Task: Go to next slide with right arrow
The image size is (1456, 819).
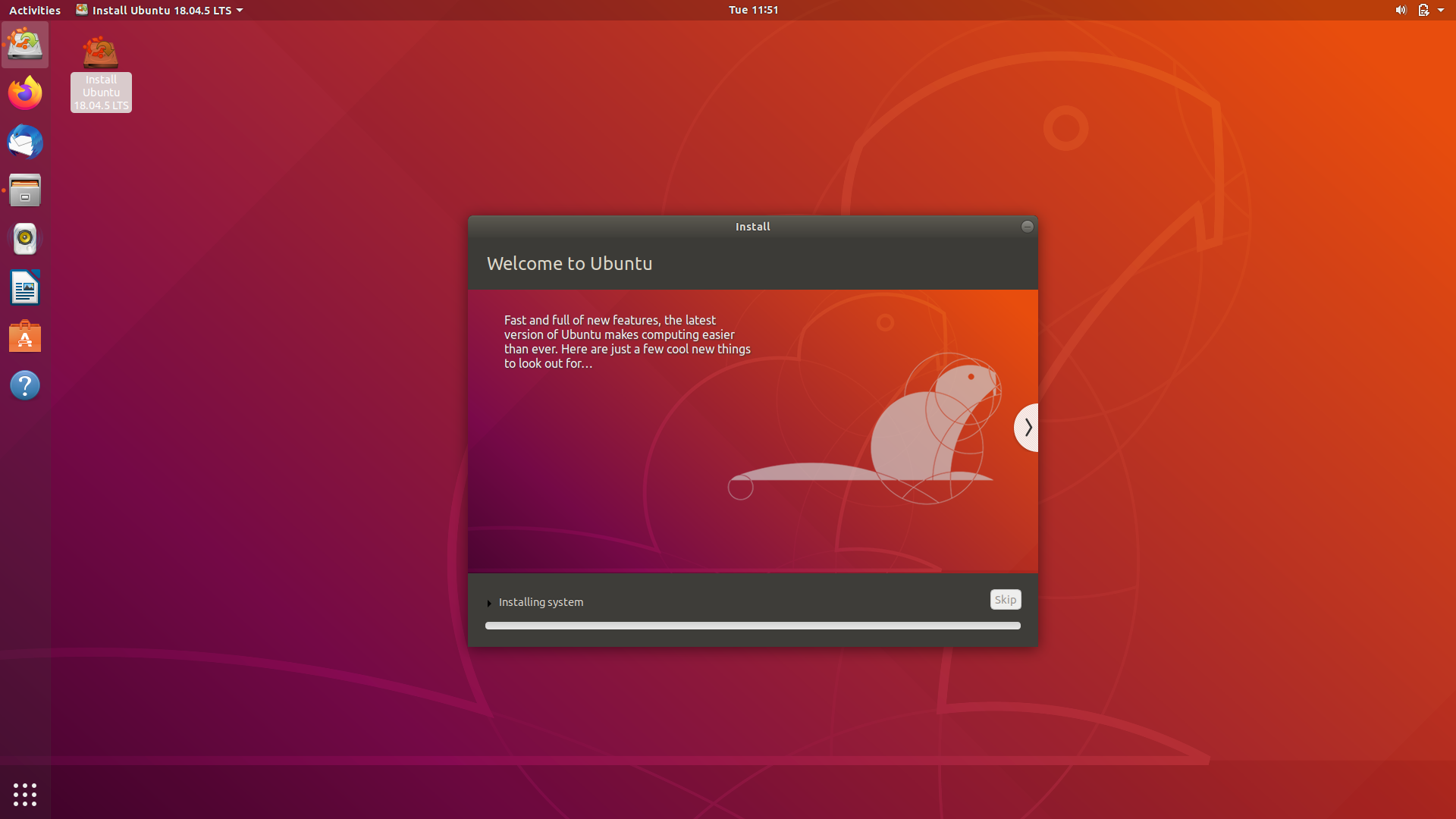Action: tap(1027, 428)
